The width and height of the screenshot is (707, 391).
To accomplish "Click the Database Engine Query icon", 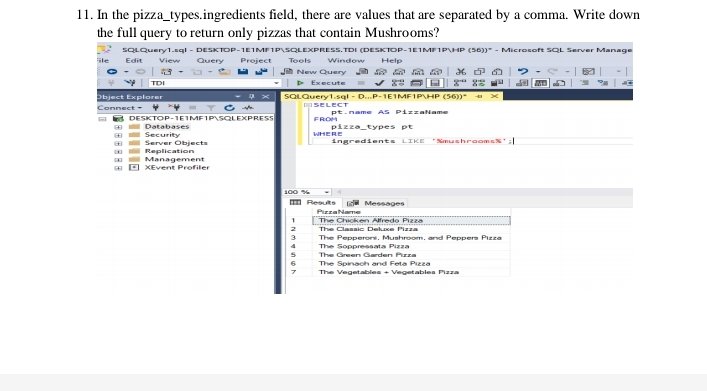I will [362, 71].
